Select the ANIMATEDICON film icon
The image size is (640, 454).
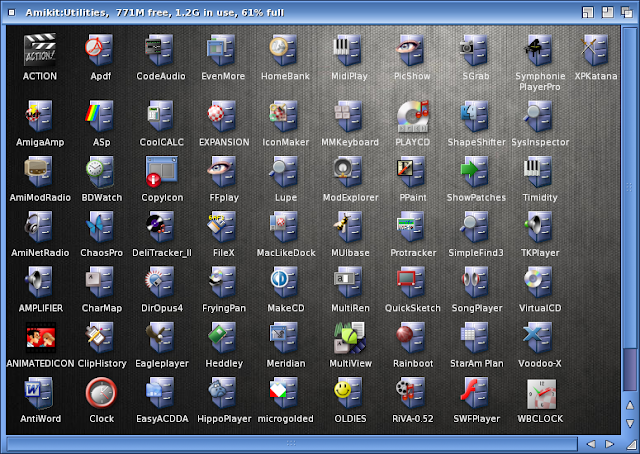click(x=40, y=337)
